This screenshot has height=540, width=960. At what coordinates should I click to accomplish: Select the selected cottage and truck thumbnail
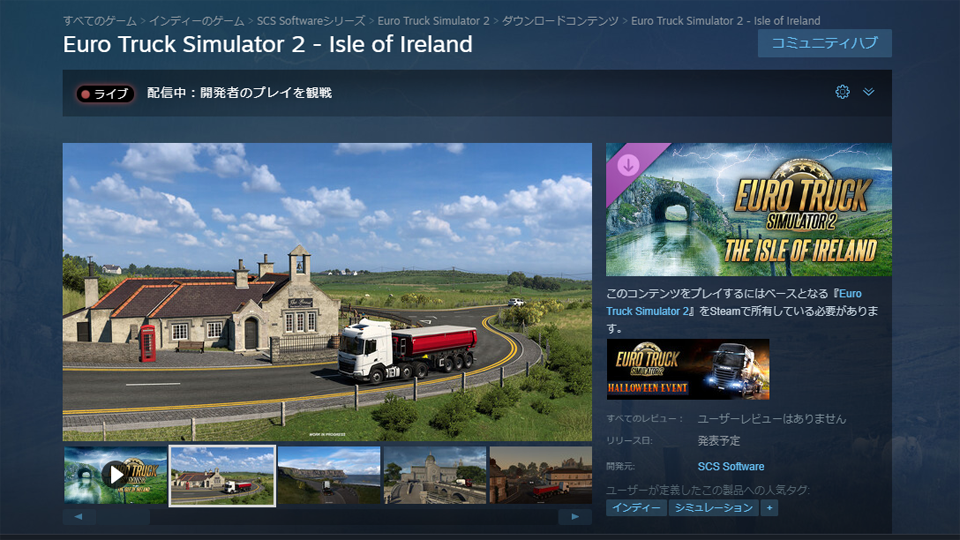(x=222, y=476)
